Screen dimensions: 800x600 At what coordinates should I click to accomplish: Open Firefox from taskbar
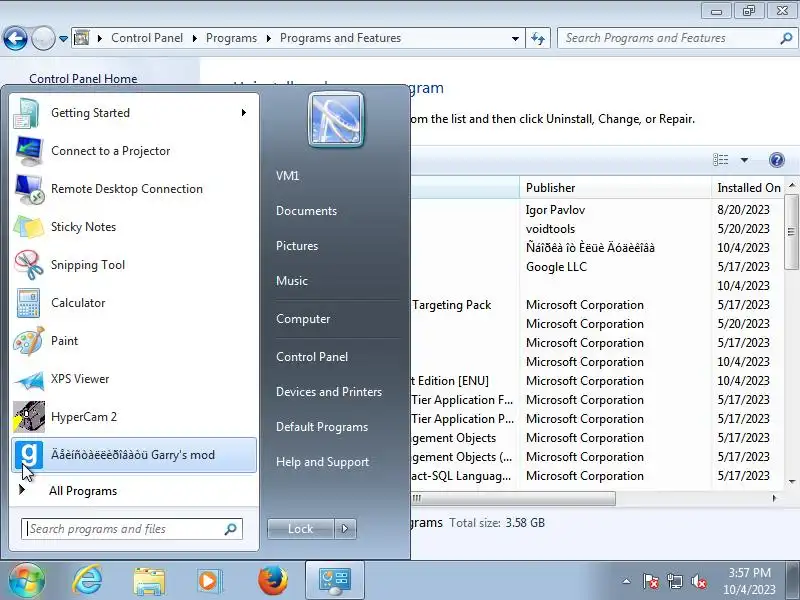coord(272,580)
